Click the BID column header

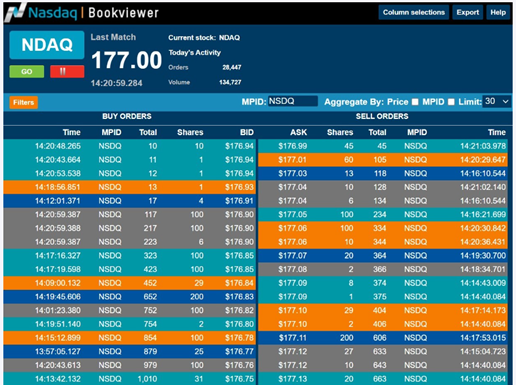click(247, 132)
